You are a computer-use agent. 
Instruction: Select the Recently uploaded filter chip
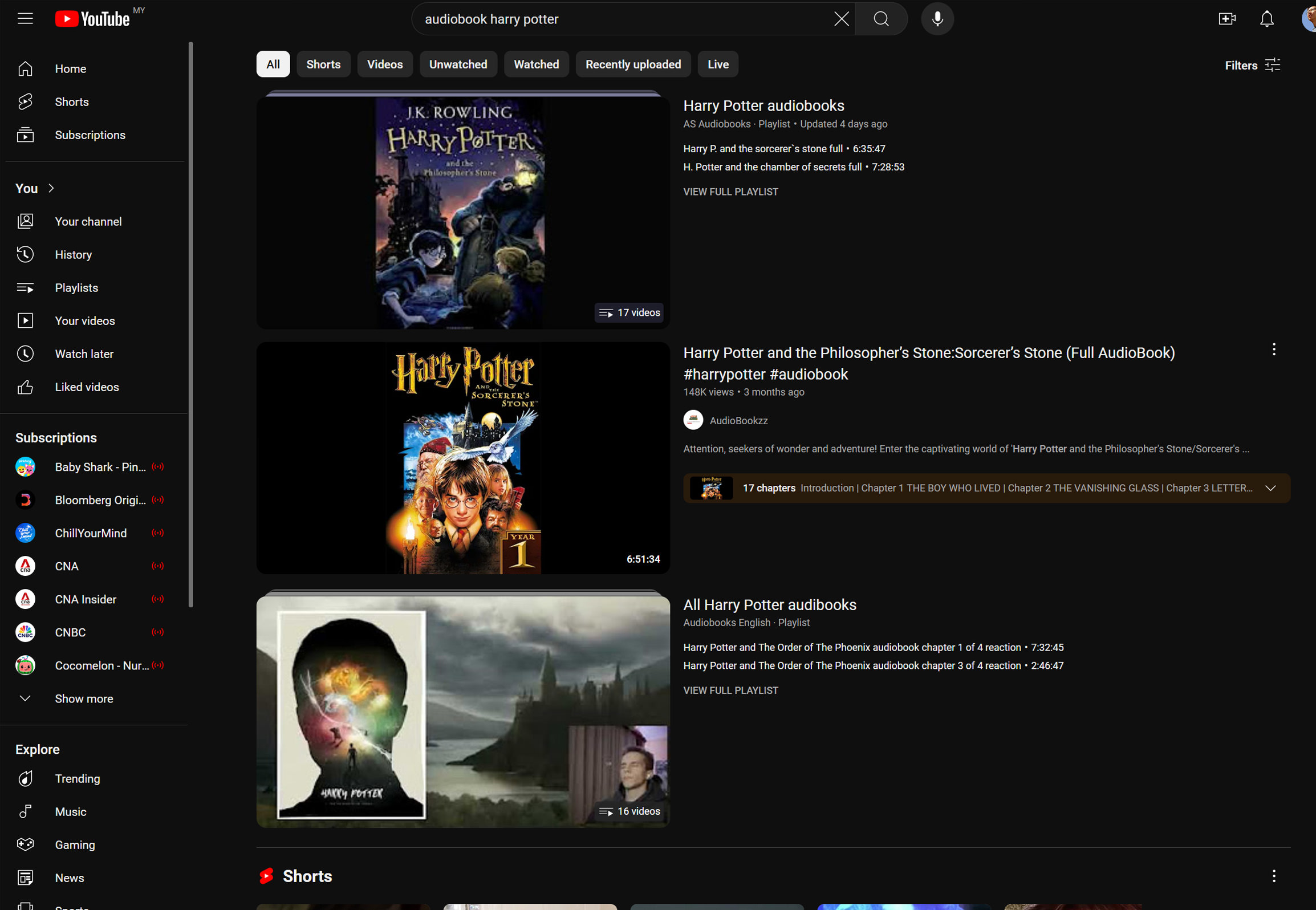pos(633,64)
